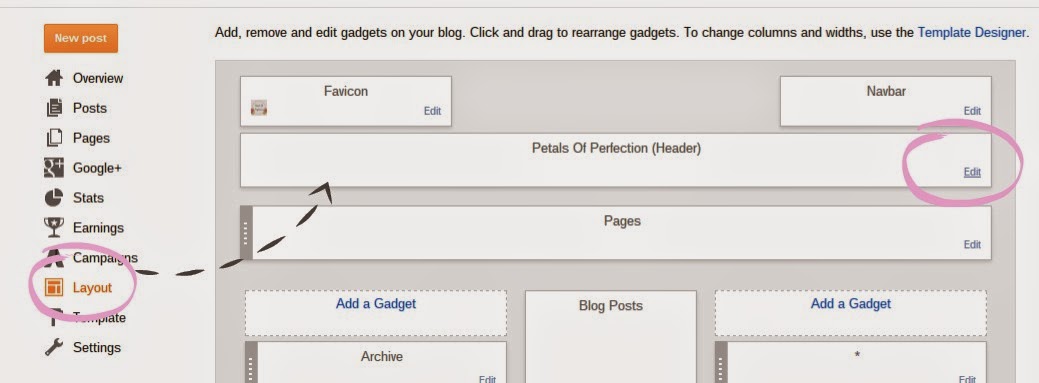Click the Settings wrench icon
The image size is (1039, 383).
54,347
